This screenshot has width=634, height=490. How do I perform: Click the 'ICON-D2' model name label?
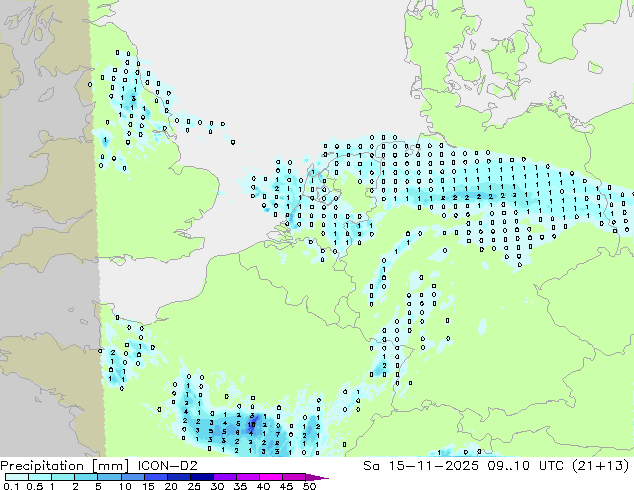(168, 466)
